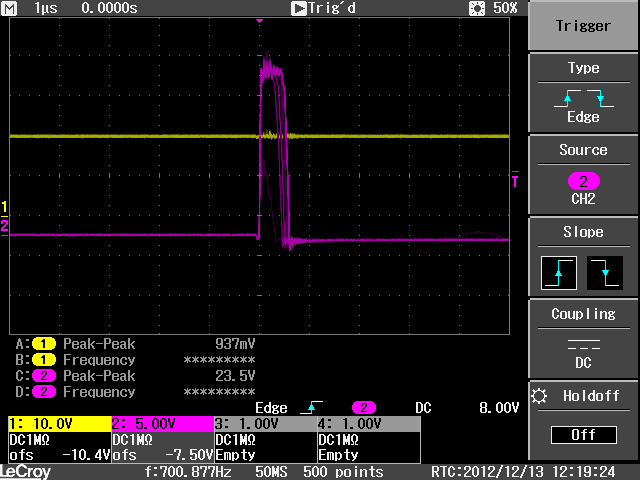Click the channel 1 offset -10.4V
The image size is (640, 480).
click(86, 455)
